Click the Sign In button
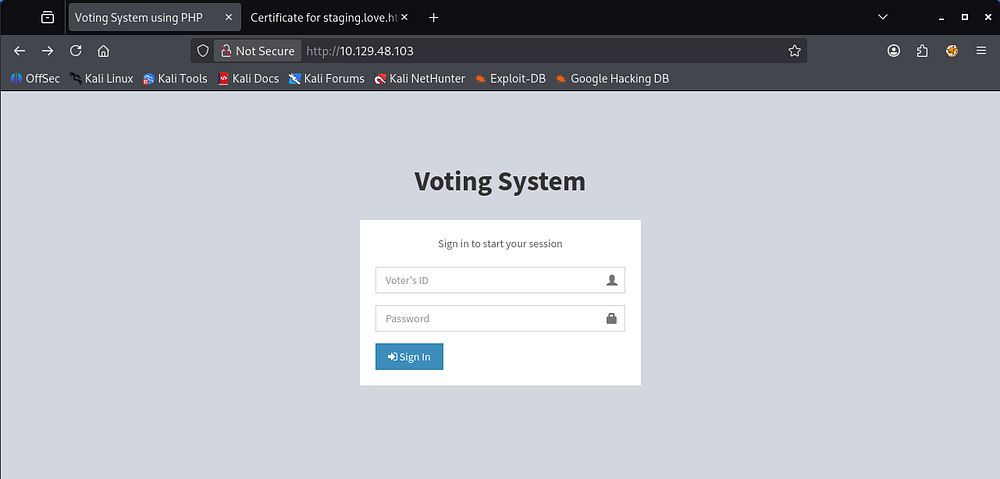This screenshot has width=1000, height=479. 409,357
